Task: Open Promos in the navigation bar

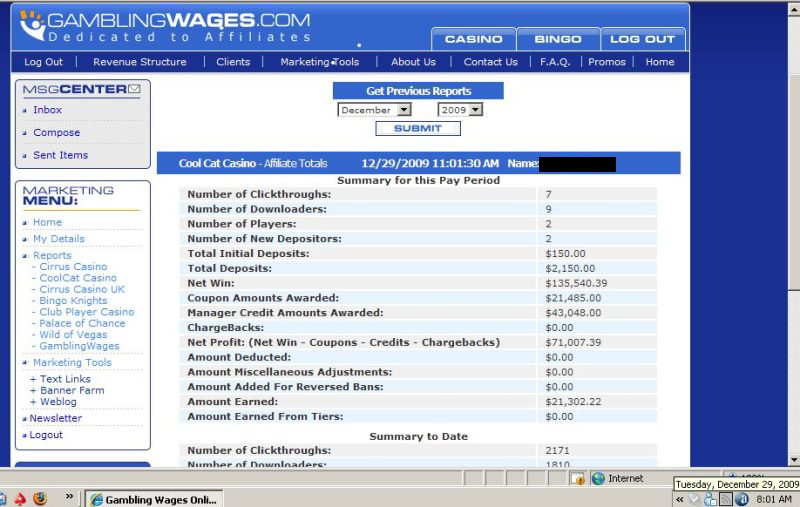Action: coord(607,62)
